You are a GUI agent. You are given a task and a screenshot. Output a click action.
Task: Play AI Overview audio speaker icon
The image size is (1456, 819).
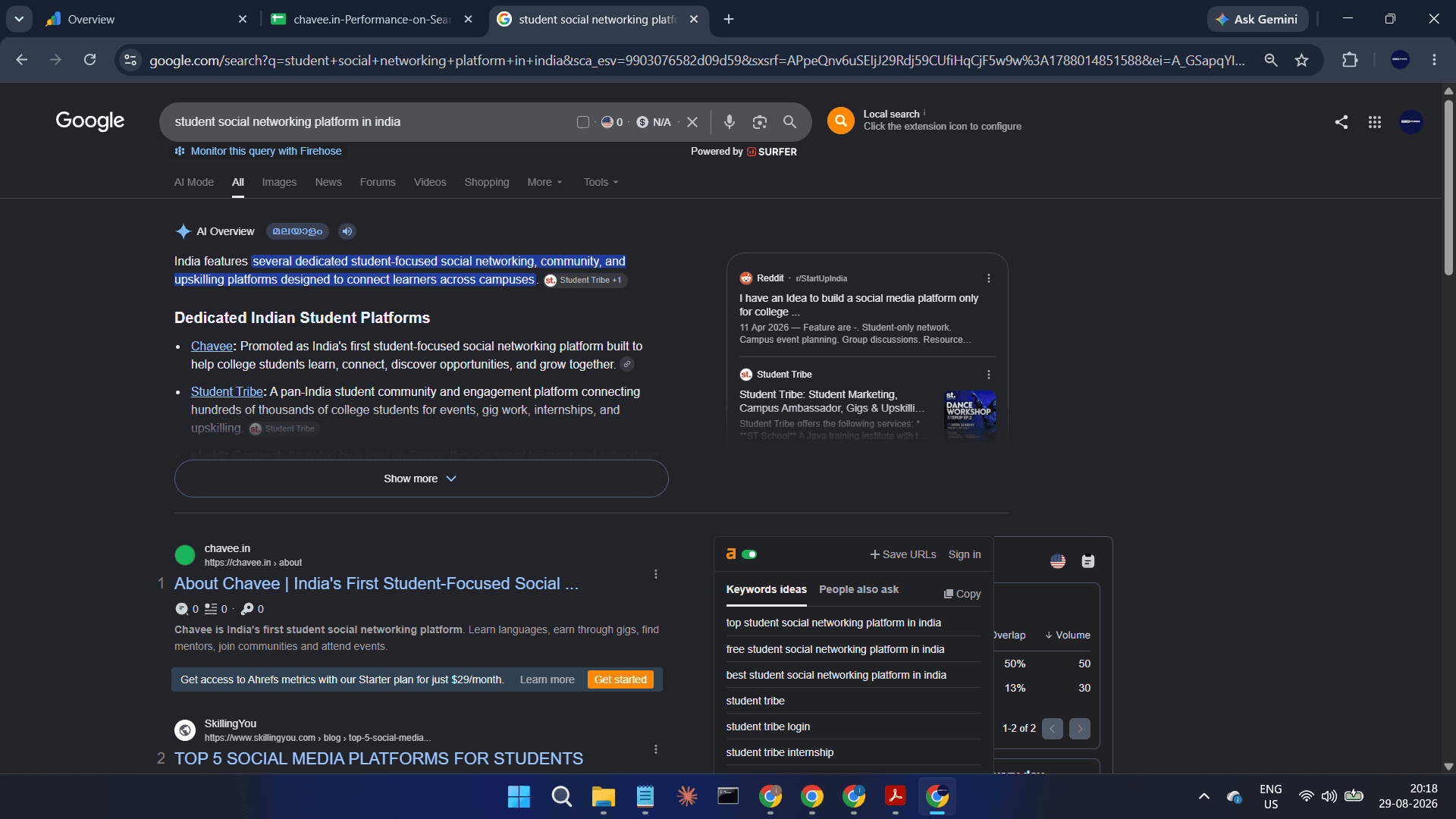[x=347, y=231]
